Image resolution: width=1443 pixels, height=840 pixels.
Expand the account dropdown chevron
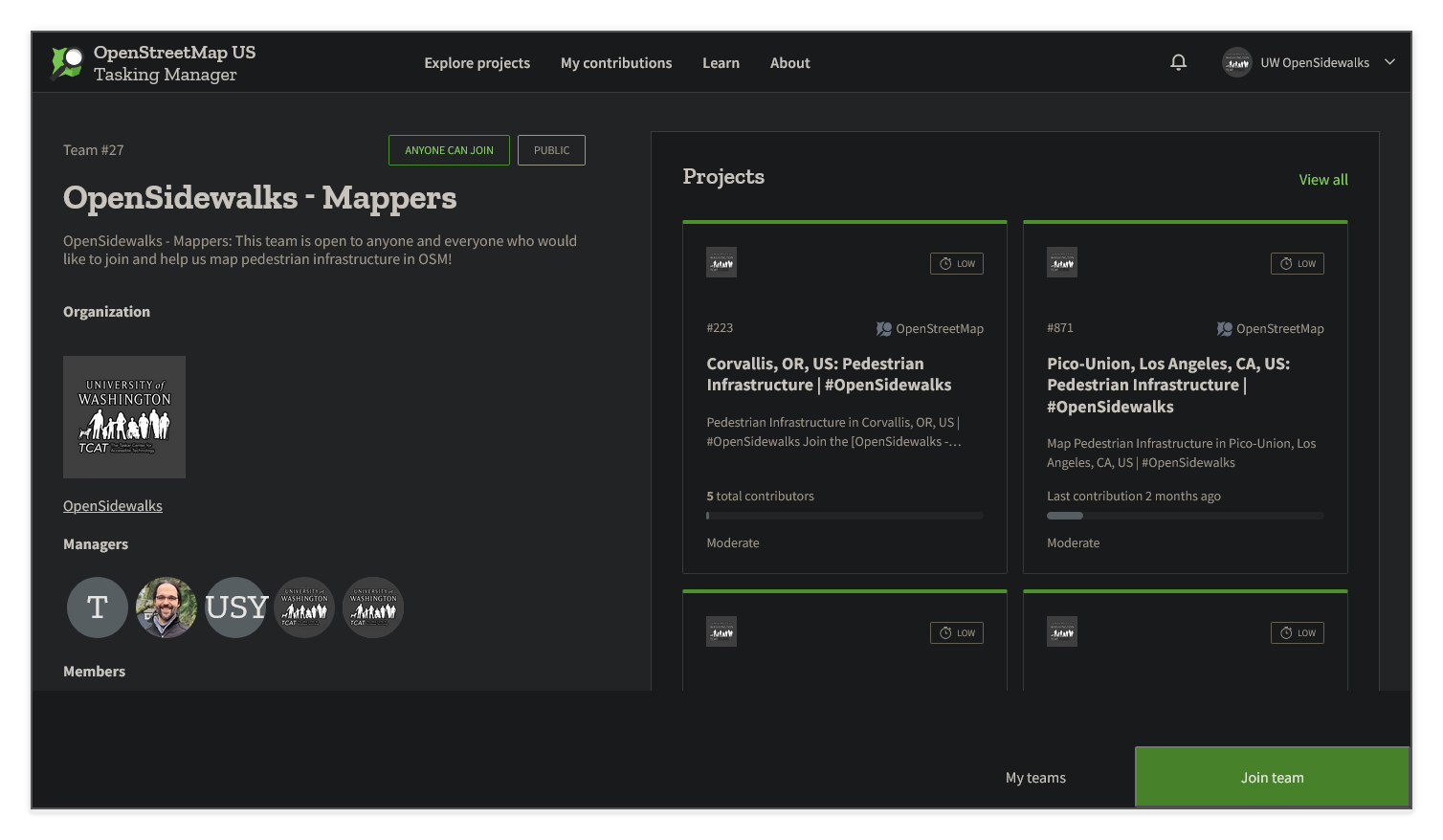pos(1388,61)
